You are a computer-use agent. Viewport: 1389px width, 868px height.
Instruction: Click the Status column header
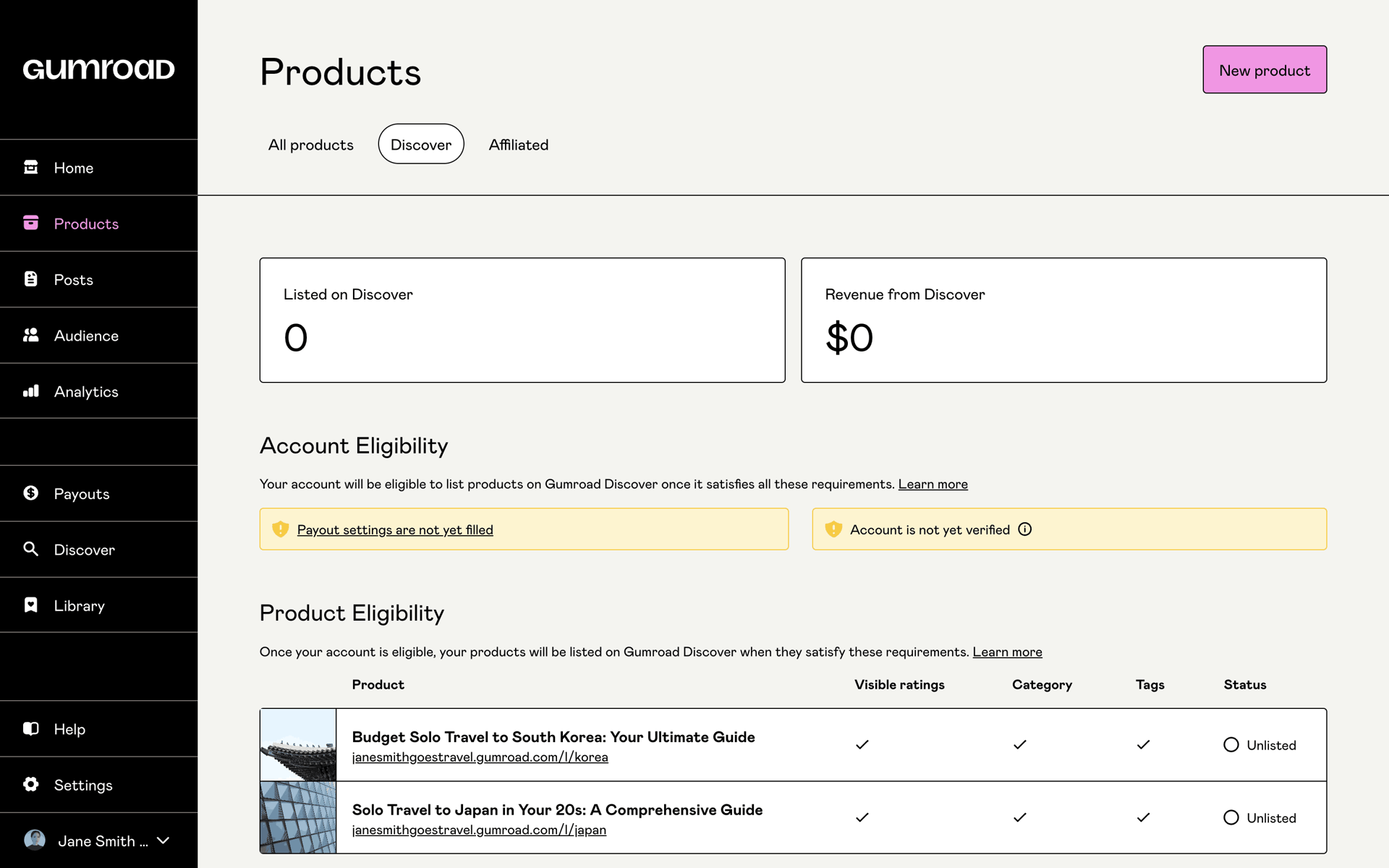point(1245,684)
